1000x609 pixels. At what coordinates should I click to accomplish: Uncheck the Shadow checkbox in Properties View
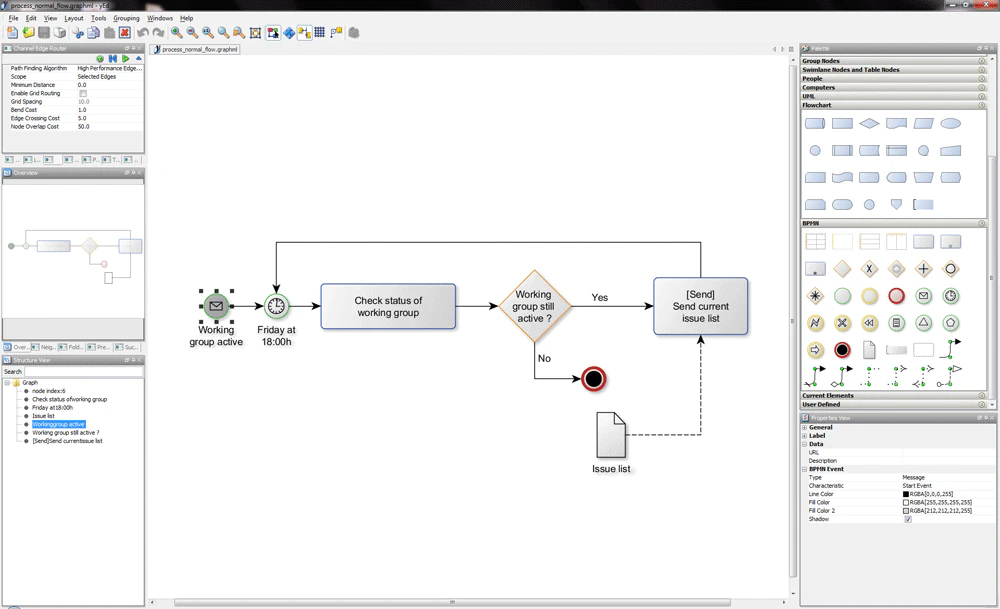click(906, 519)
